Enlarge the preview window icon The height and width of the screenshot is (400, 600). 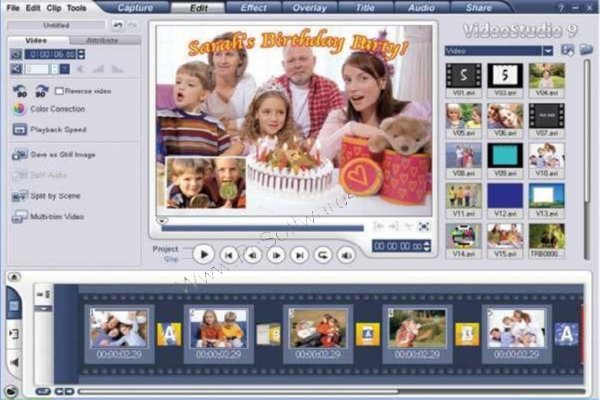(424, 227)
